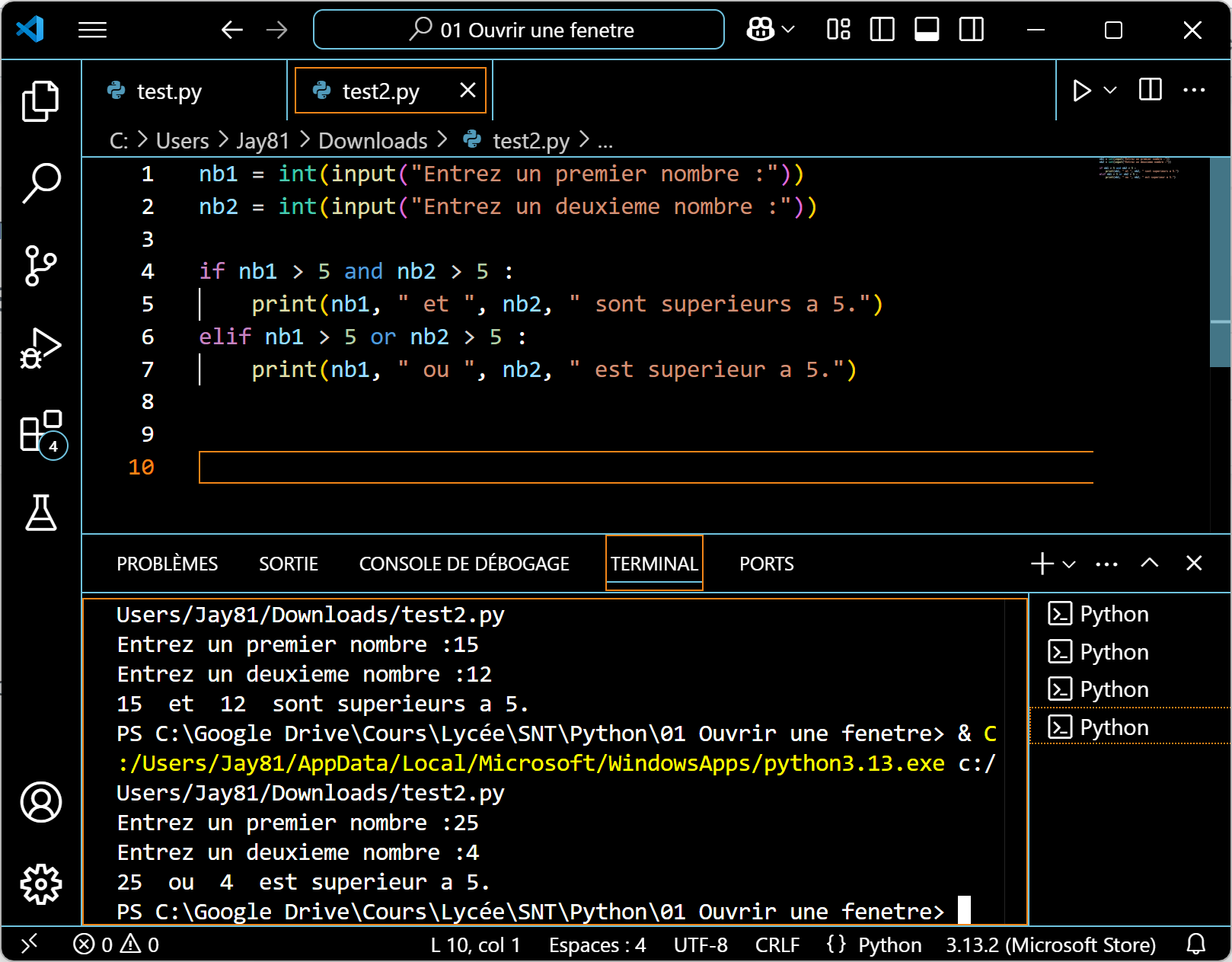Open the new terminal launch profile dropdown
The image size is (1232, 962).
click(1069, 564)
